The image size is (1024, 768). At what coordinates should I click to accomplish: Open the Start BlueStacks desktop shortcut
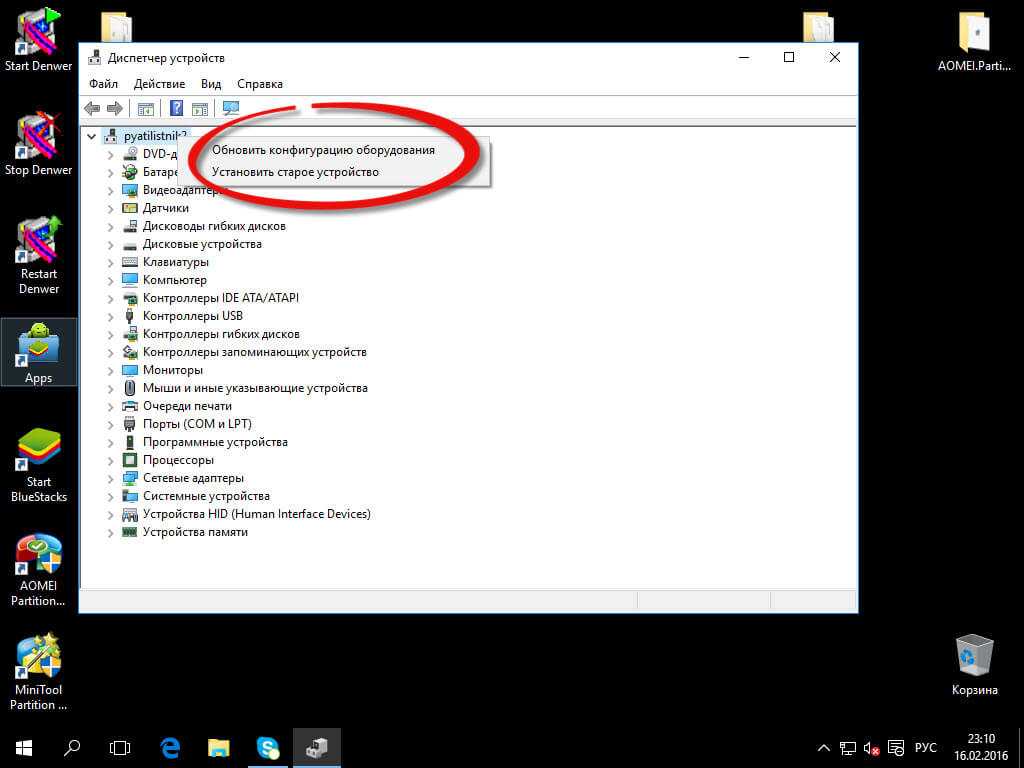tap(38, 465)
